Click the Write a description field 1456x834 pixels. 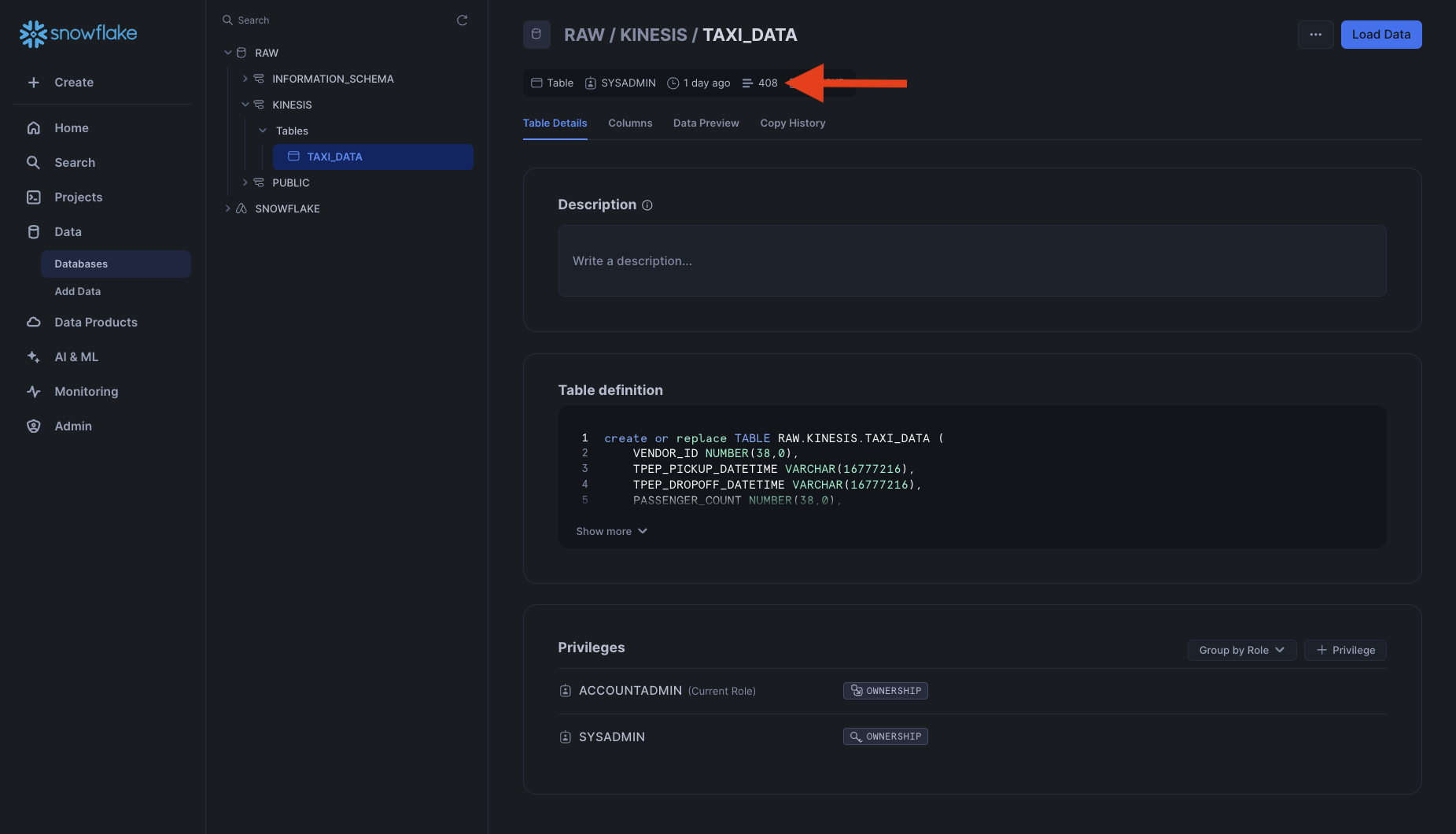click(972, 261)
